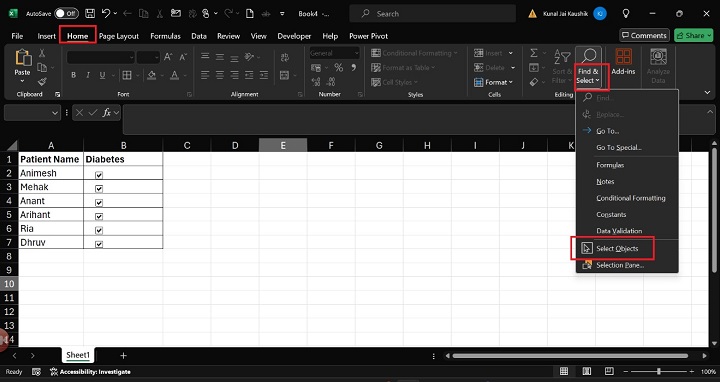
Task: Switch to Normal view icon in status bar
Action: pos(564,371)
